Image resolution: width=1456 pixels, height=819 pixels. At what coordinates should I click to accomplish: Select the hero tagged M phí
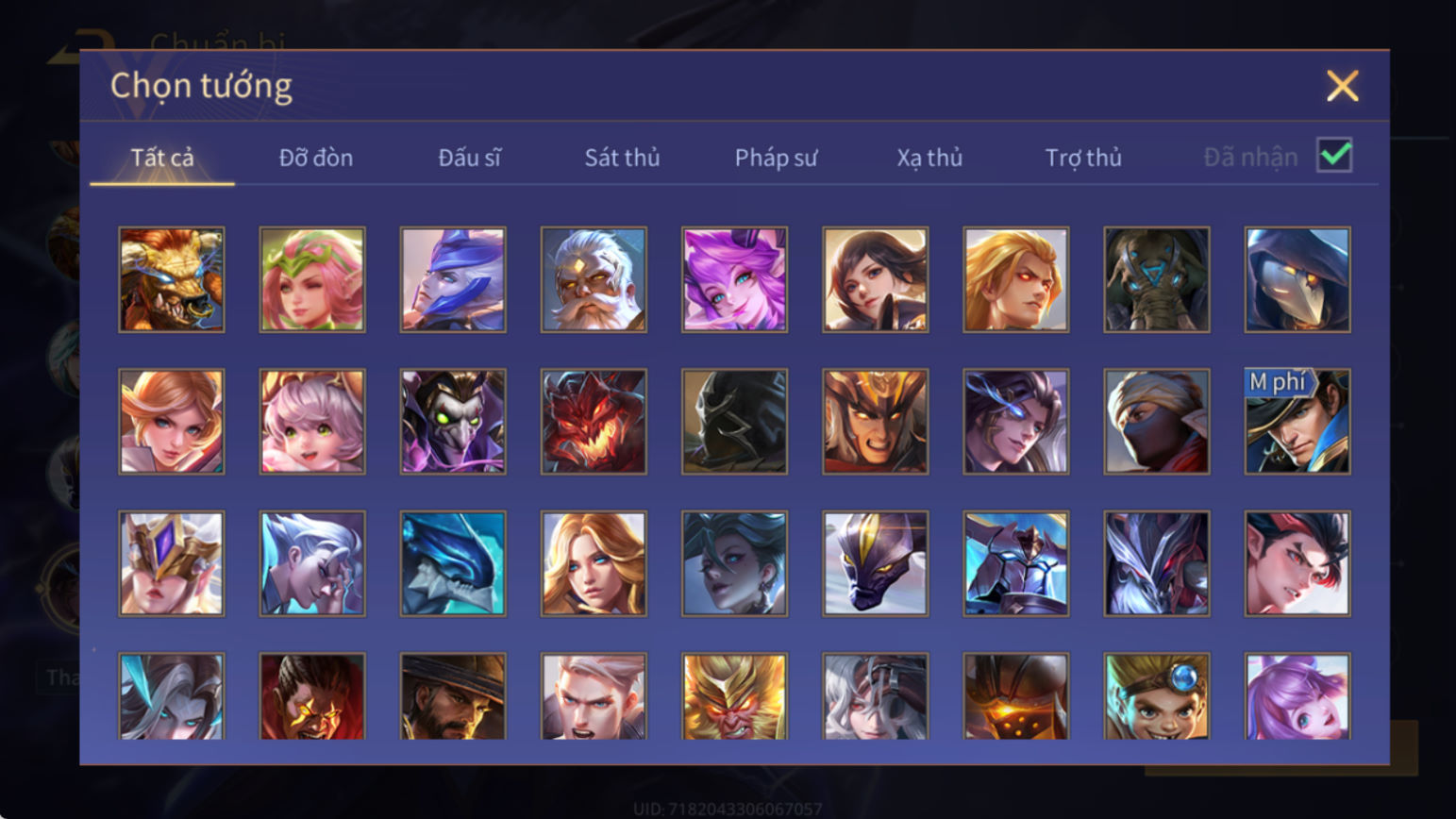coord(1297,421)
